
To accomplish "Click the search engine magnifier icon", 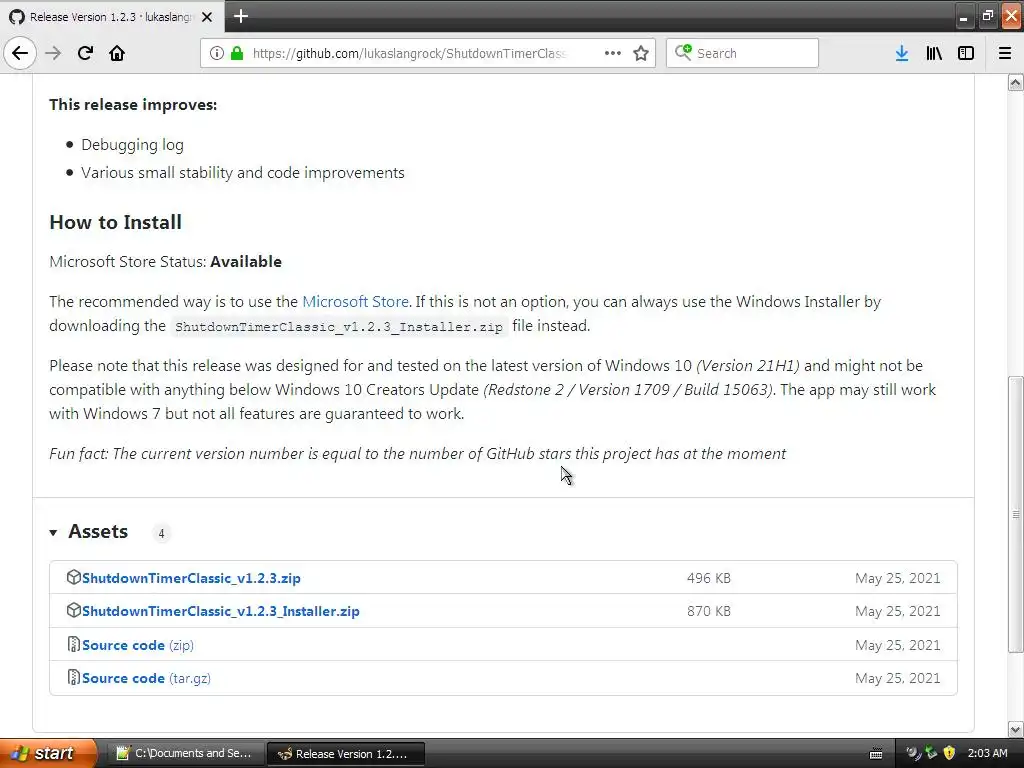I will coord(683,52).
